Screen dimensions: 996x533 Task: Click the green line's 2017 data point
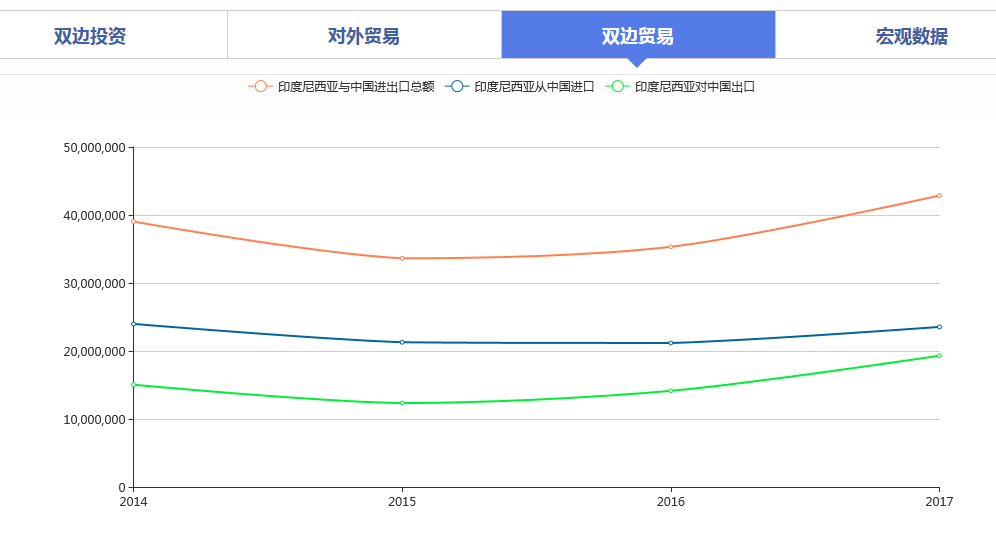939,355
